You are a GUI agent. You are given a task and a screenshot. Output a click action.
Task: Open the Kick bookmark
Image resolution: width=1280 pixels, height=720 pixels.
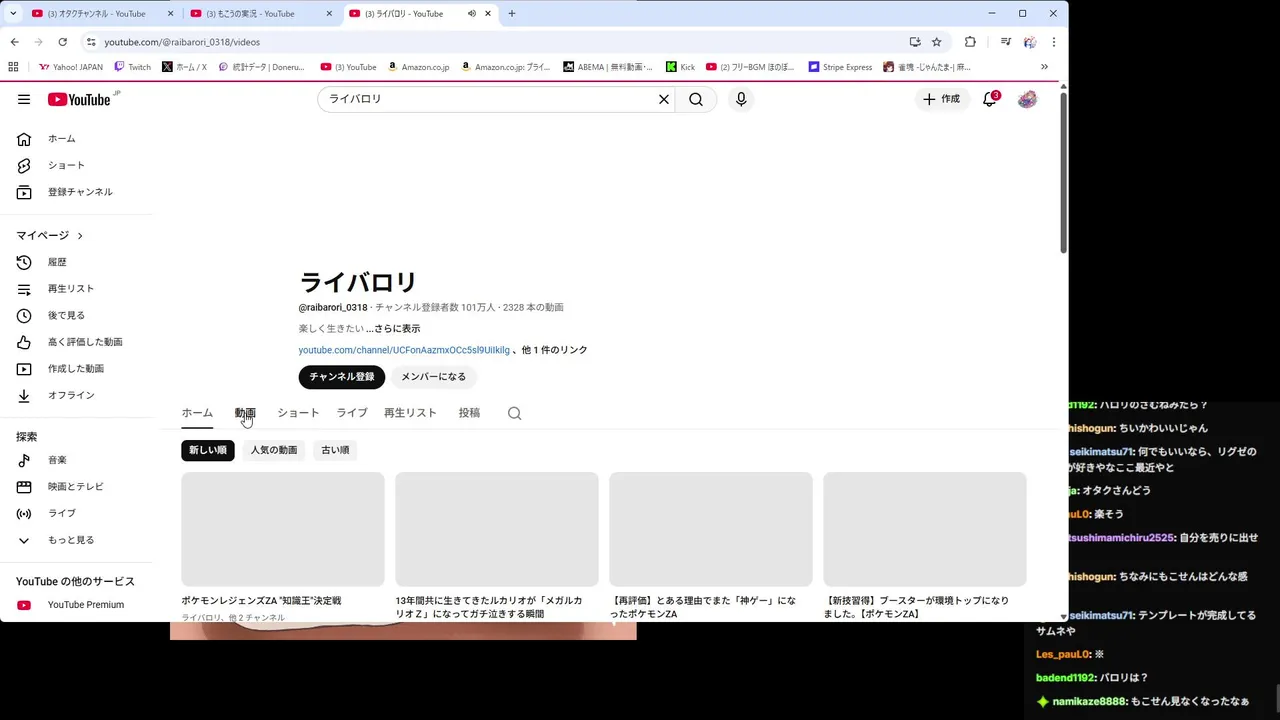point(680,67)
